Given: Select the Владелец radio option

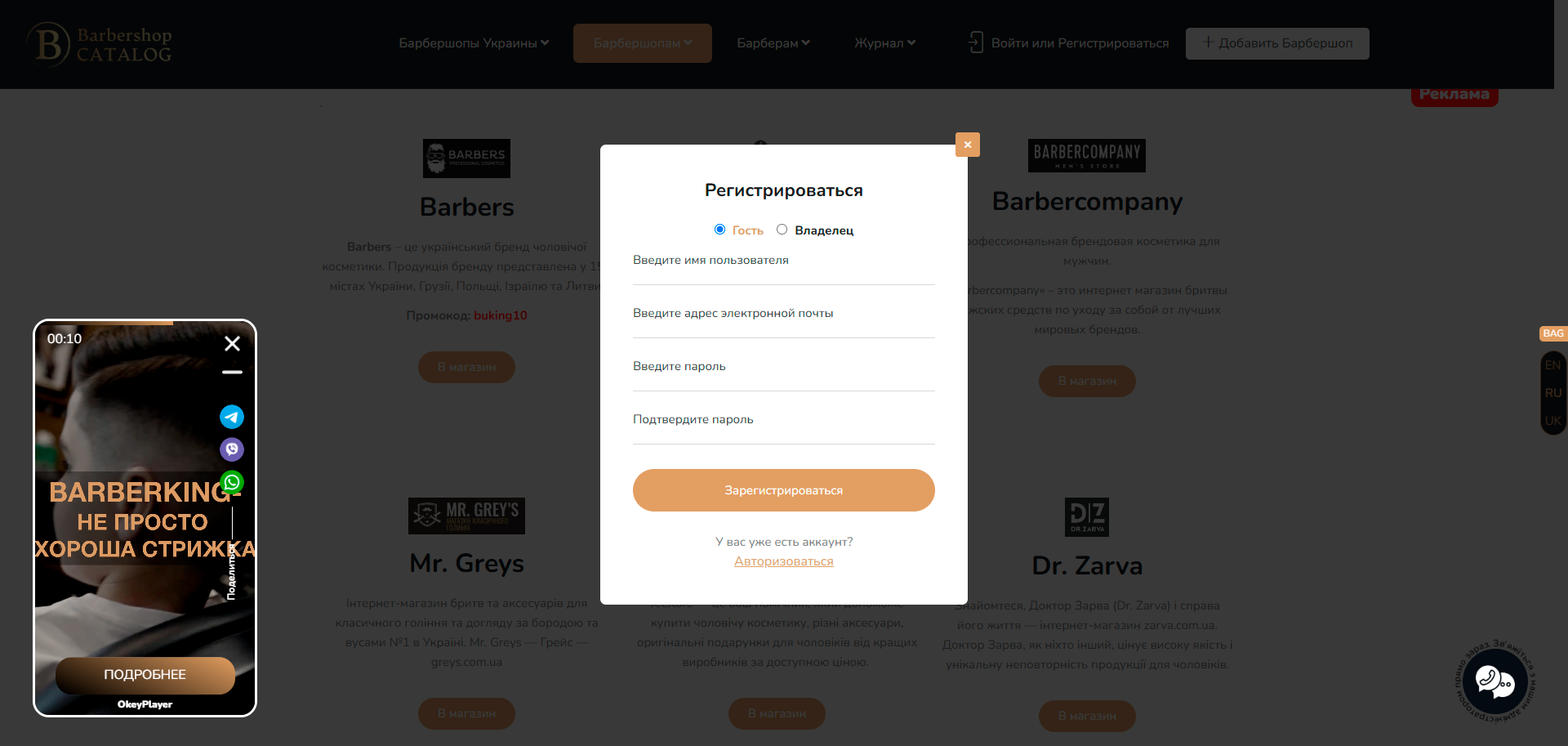Looking at the screenshot, I should click(782, 230).
